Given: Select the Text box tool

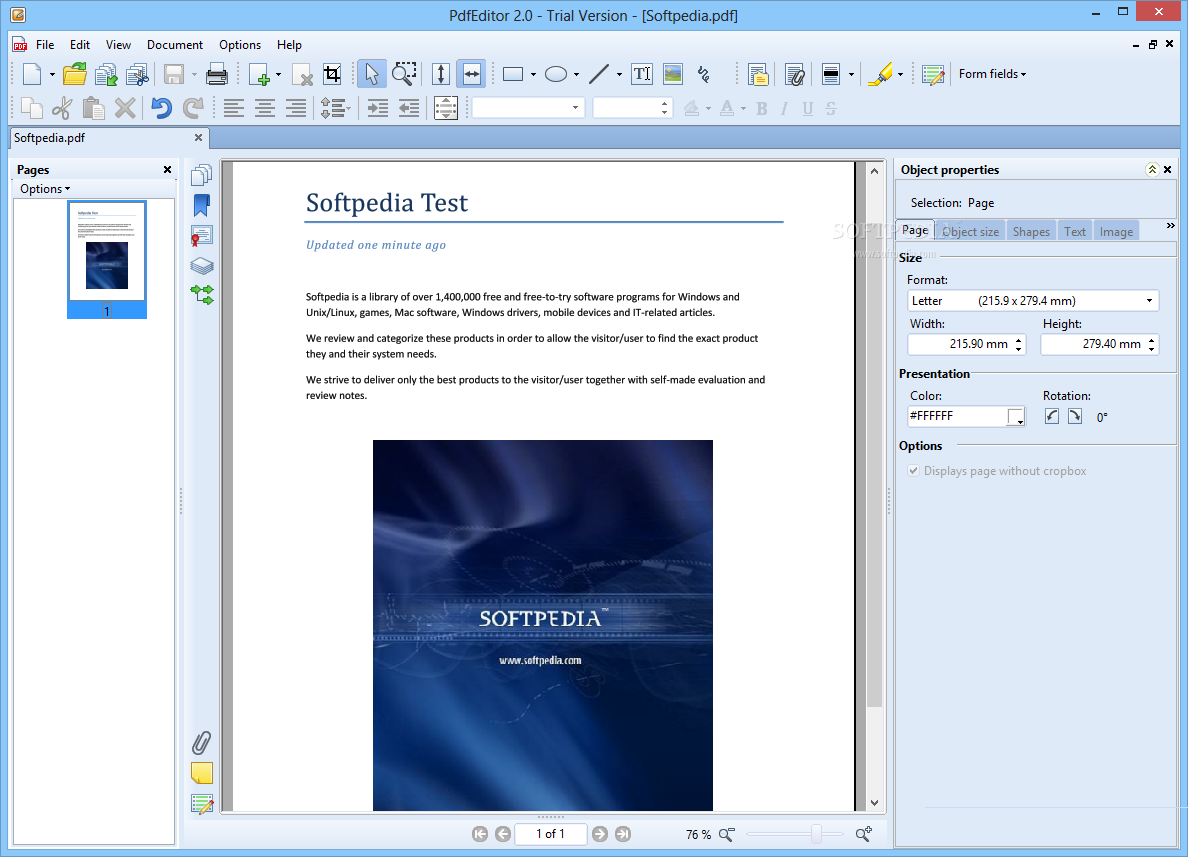Looking at the screenshot, I should coord(642,74).
